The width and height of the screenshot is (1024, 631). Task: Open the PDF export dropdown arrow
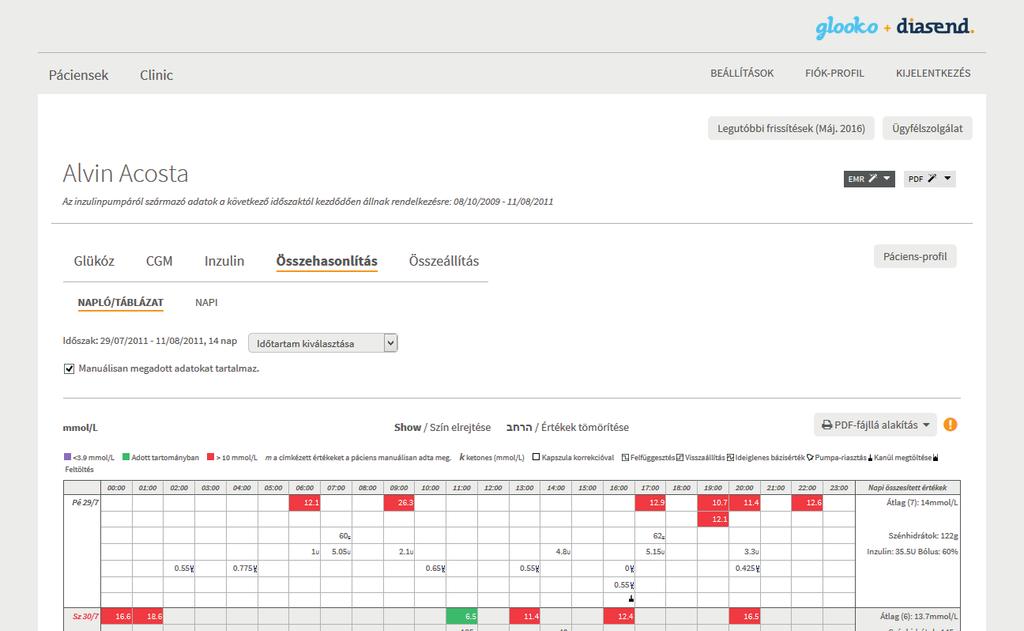[x=948, y=178]
